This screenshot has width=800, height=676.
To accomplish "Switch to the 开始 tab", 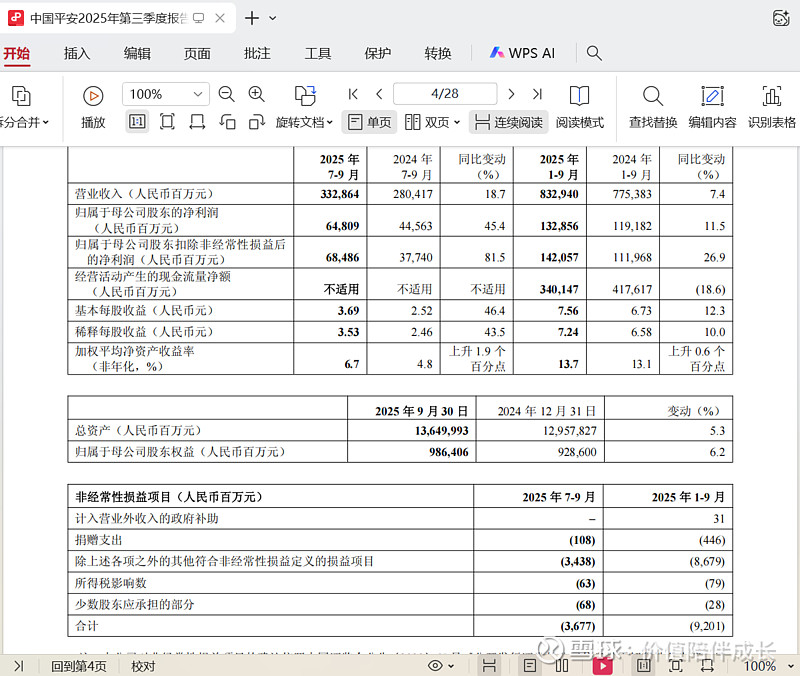I will (x=17, y=53).
